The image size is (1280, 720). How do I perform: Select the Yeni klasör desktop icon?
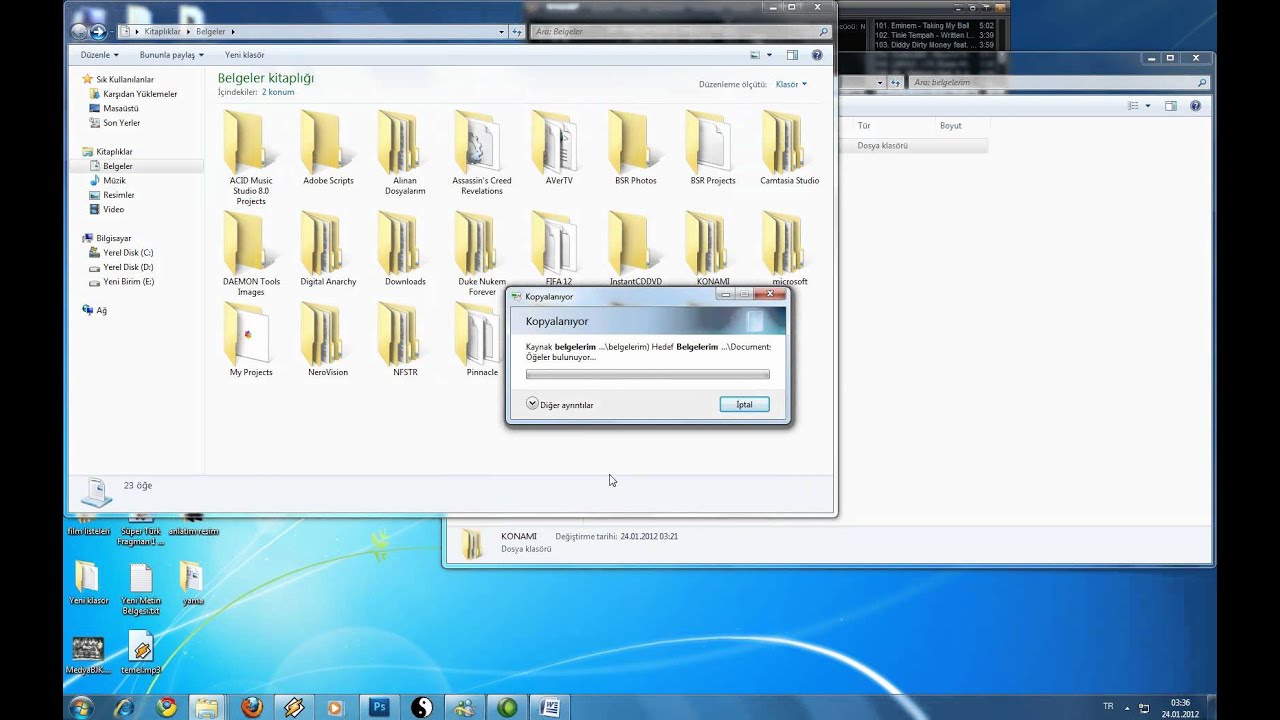point(88,583)
